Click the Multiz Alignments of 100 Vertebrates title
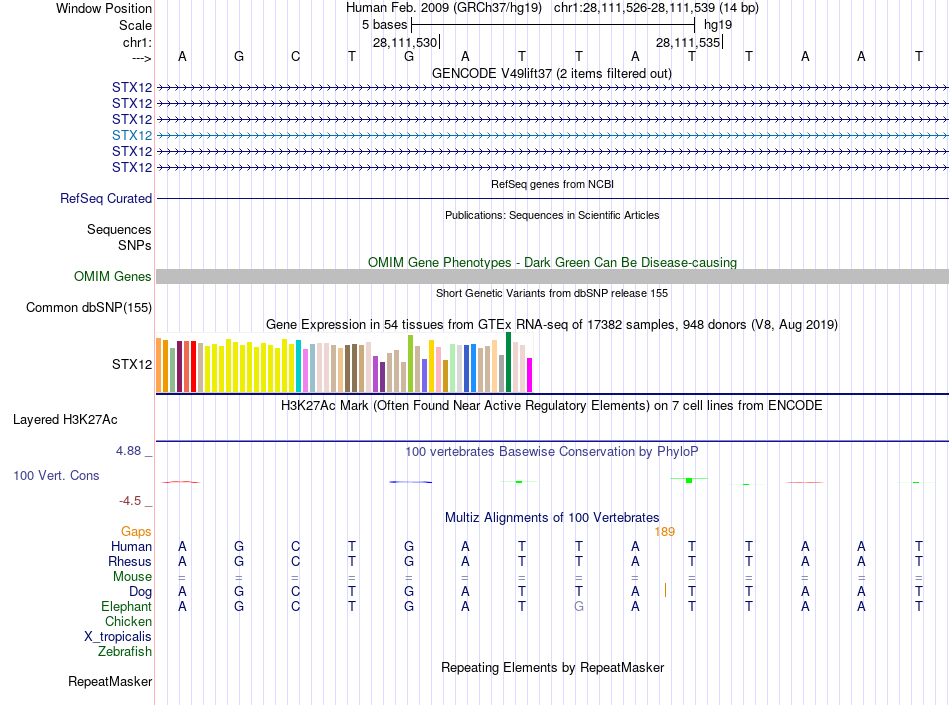 pyautogui.click(x=552, y=517)
